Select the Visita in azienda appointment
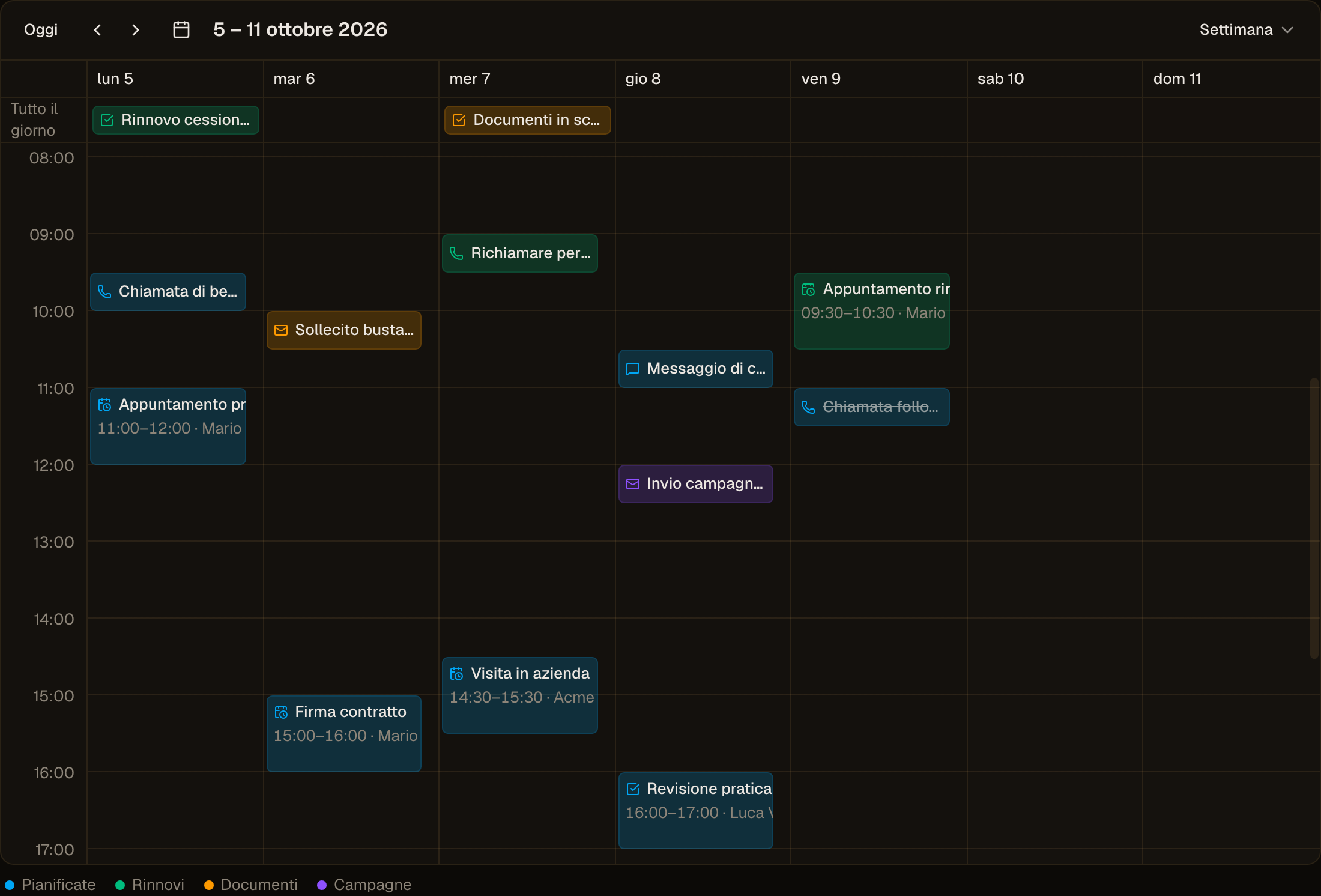The width and height of the screenshot is (1321, 896). coord(520,695)
